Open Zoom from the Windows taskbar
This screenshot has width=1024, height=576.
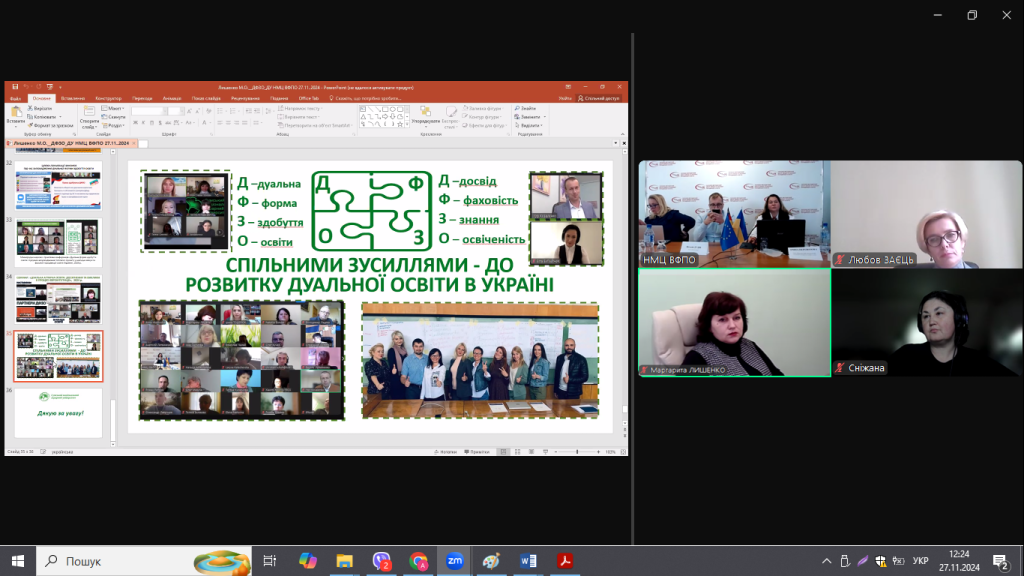[453, 561]
